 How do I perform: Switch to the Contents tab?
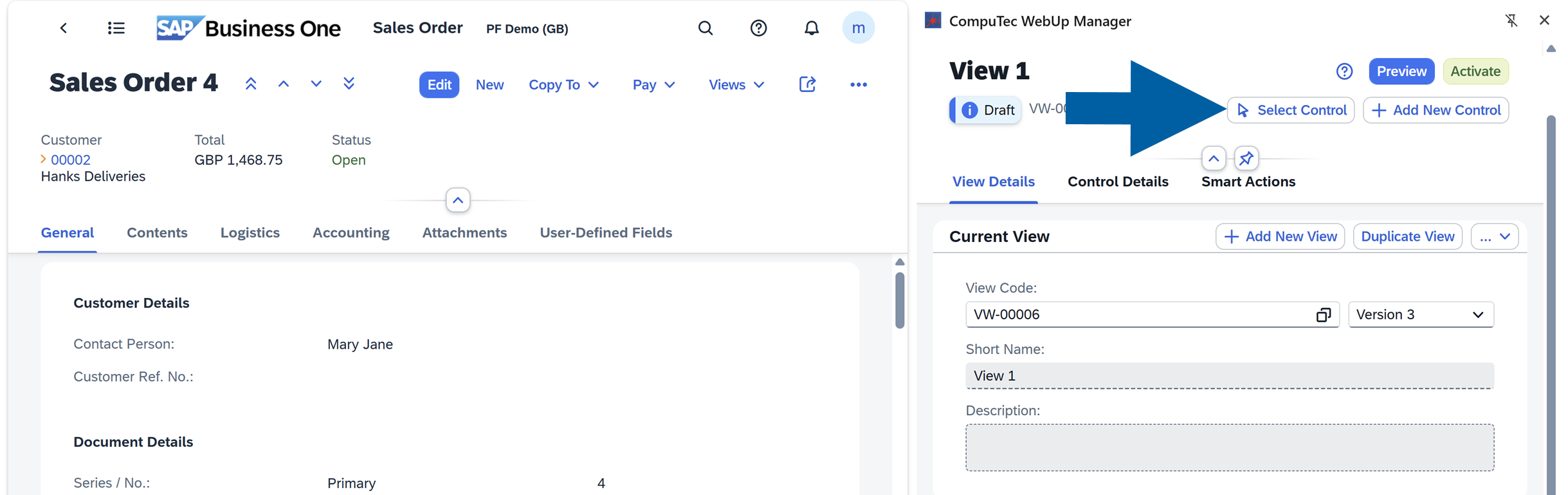(x=157, y=233)
